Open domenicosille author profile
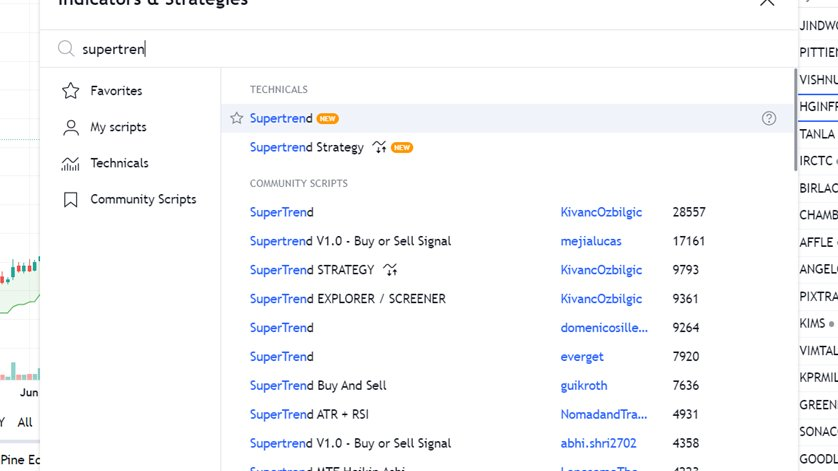 click(604, 328)
